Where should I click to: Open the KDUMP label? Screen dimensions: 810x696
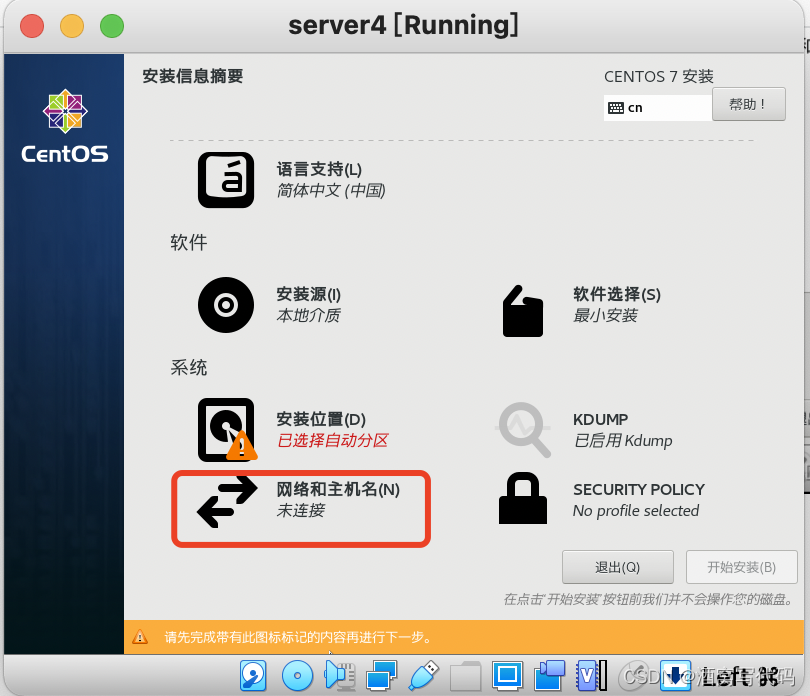(600, 419)
